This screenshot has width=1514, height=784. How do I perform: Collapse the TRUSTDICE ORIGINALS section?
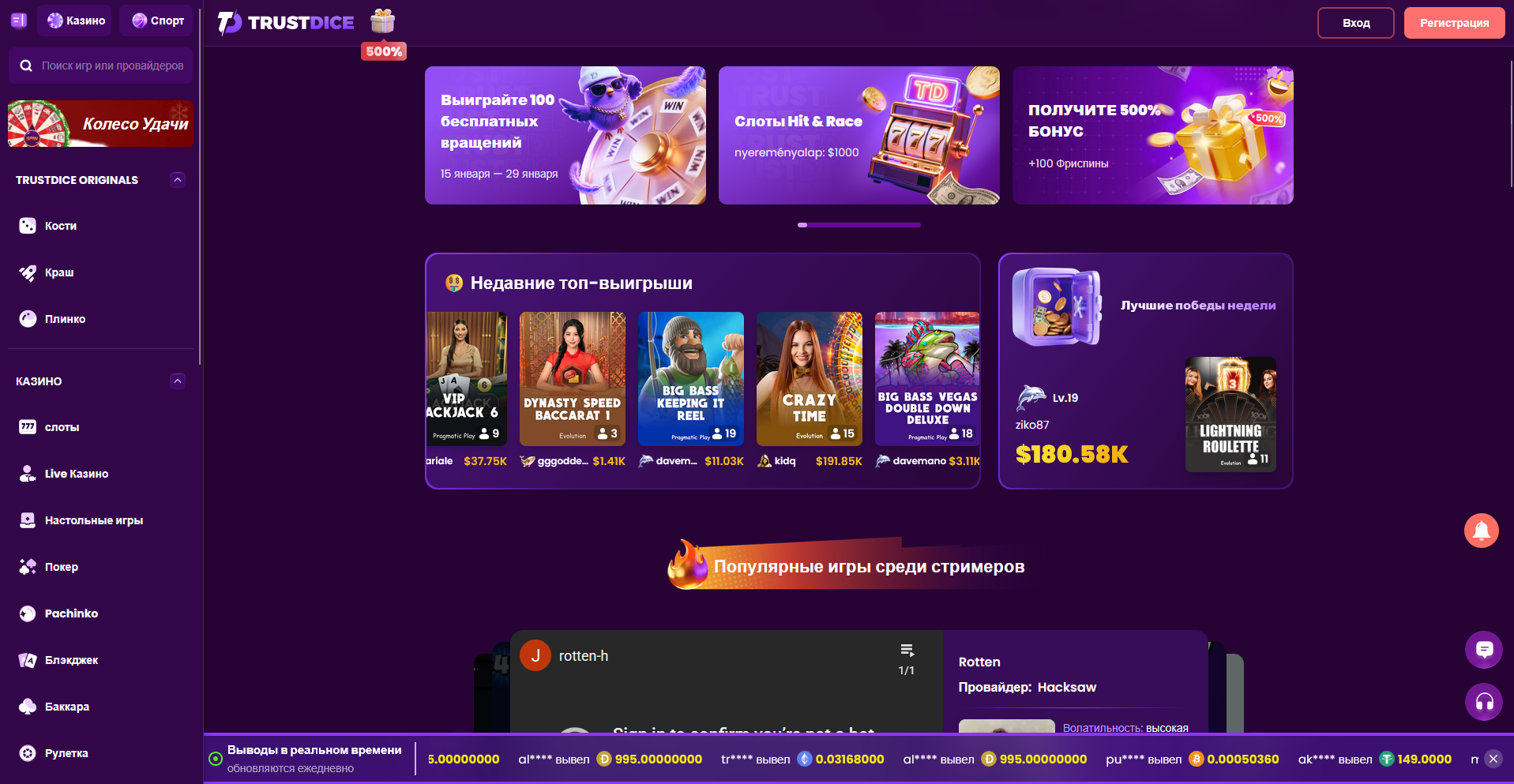click(178, 180)
